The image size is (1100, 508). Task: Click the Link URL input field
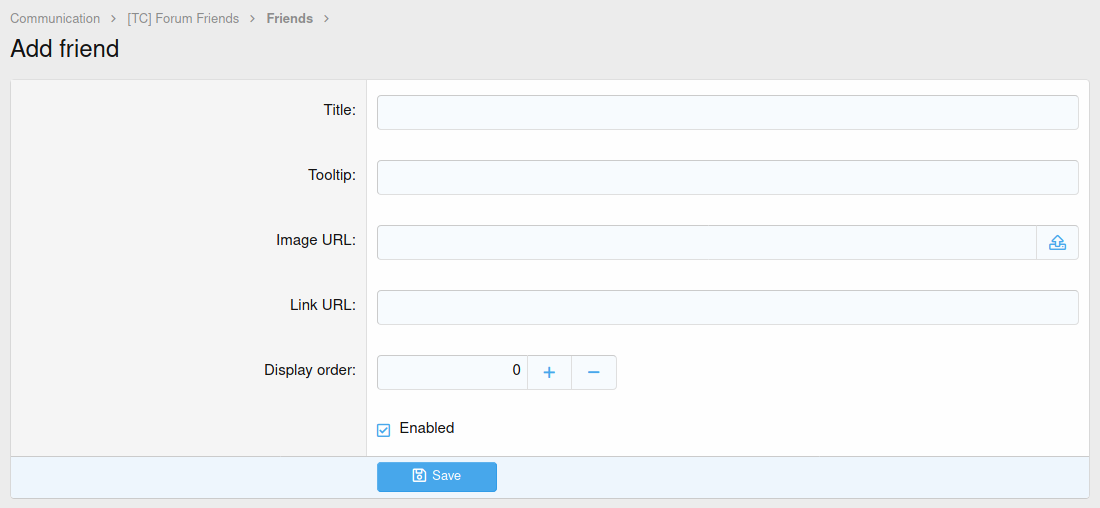coord(727,307)
